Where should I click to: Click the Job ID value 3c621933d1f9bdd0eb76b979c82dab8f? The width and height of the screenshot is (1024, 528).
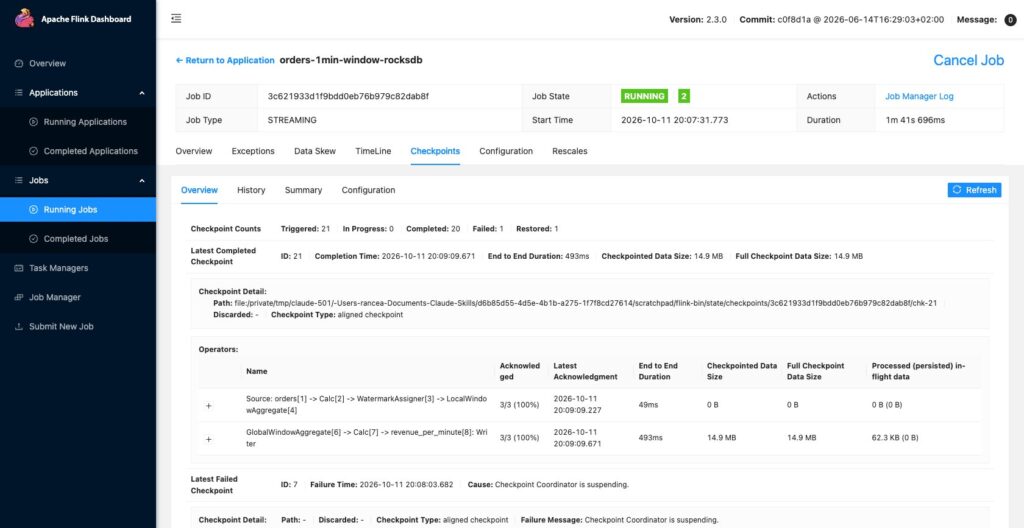coord(347,96)
